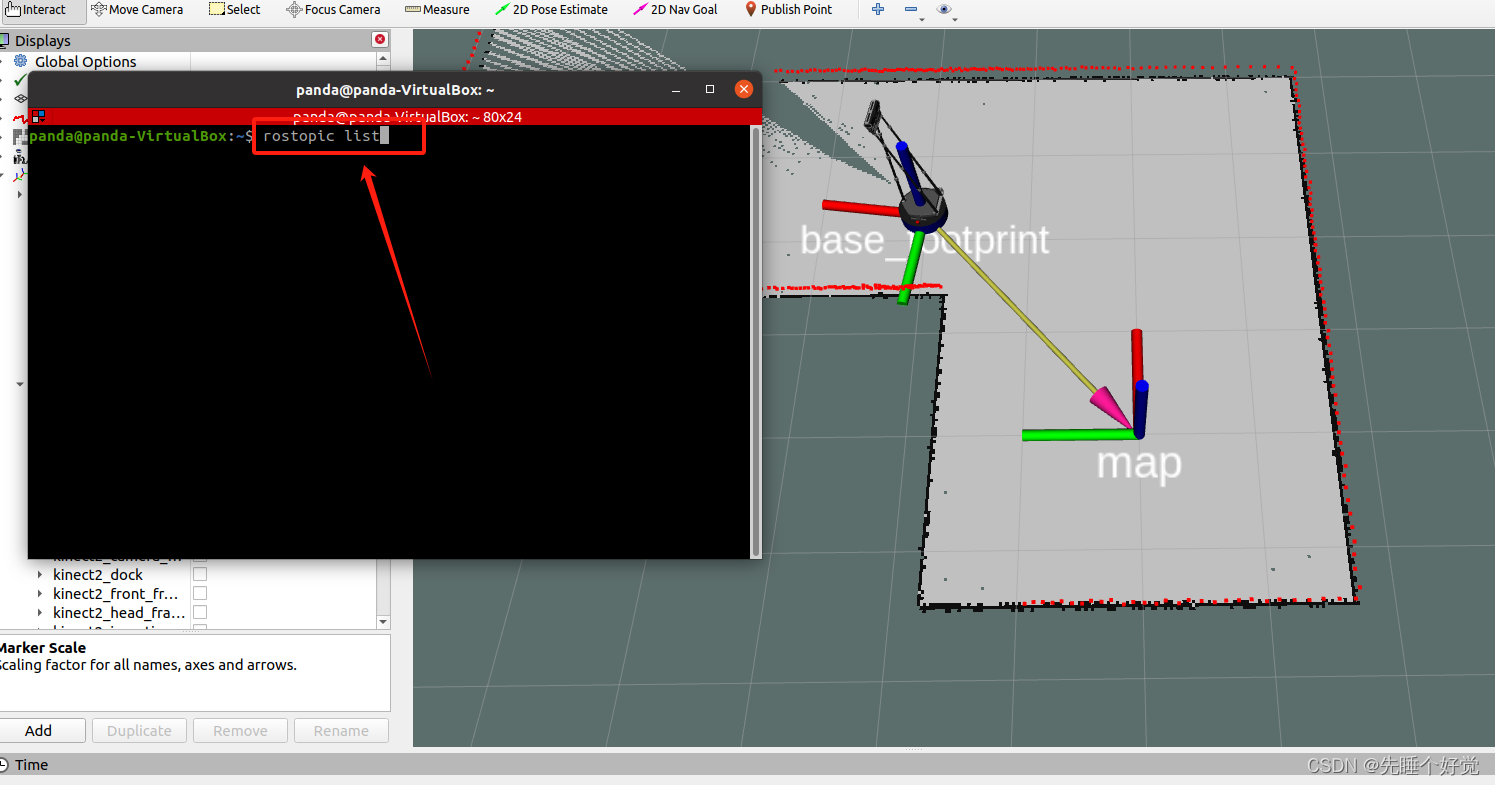Click the grid display icon in Displays list
Screen dimensions: 1495x785
21,99
